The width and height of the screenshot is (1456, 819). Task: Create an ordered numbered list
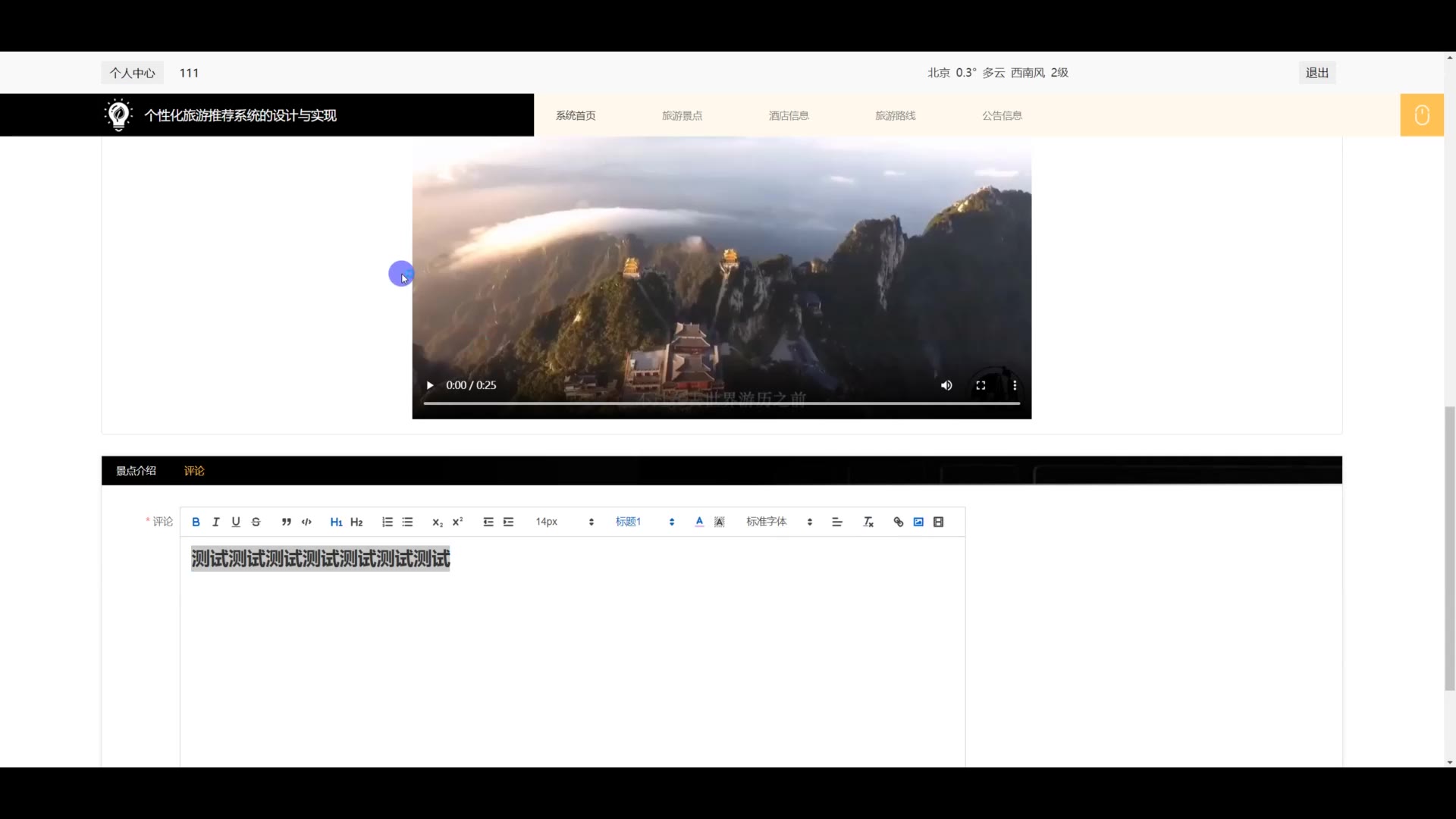(x=388, y=522)
